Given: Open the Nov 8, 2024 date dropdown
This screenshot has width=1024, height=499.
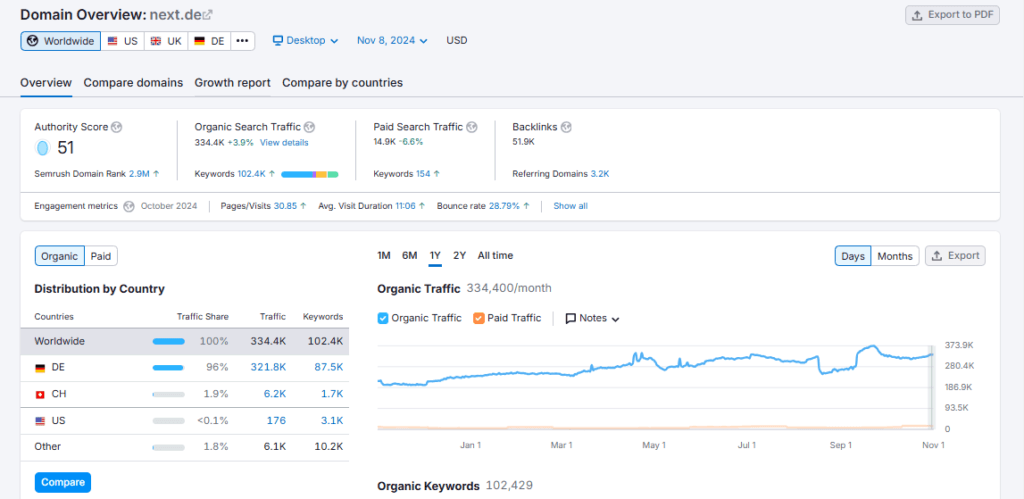Looking at the screenshot, I should pos(392,41).
